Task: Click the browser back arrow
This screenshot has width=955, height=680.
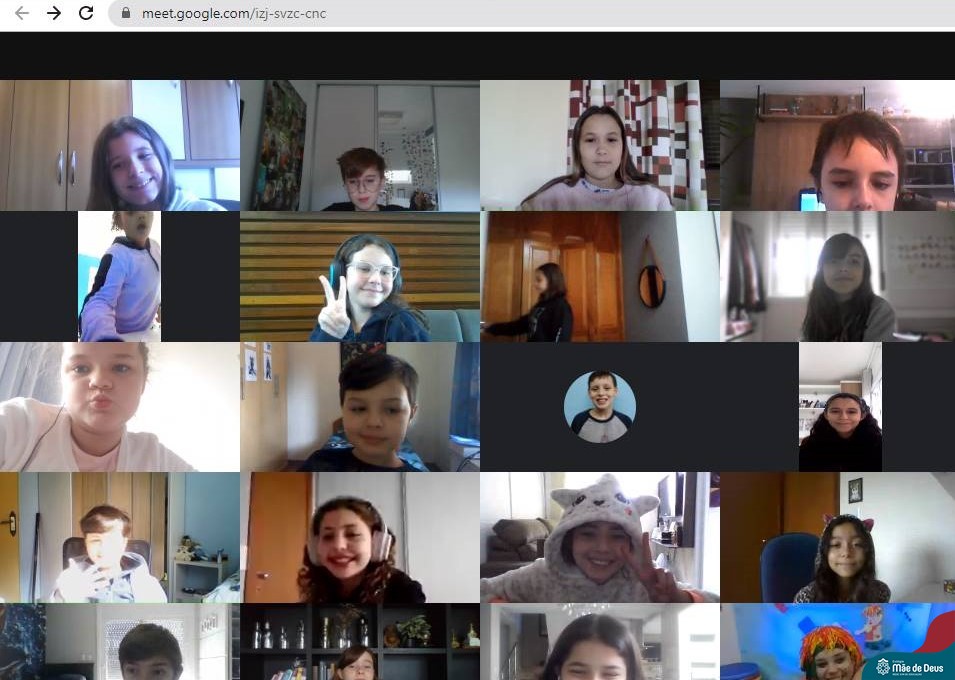Action: coord(21,13)
